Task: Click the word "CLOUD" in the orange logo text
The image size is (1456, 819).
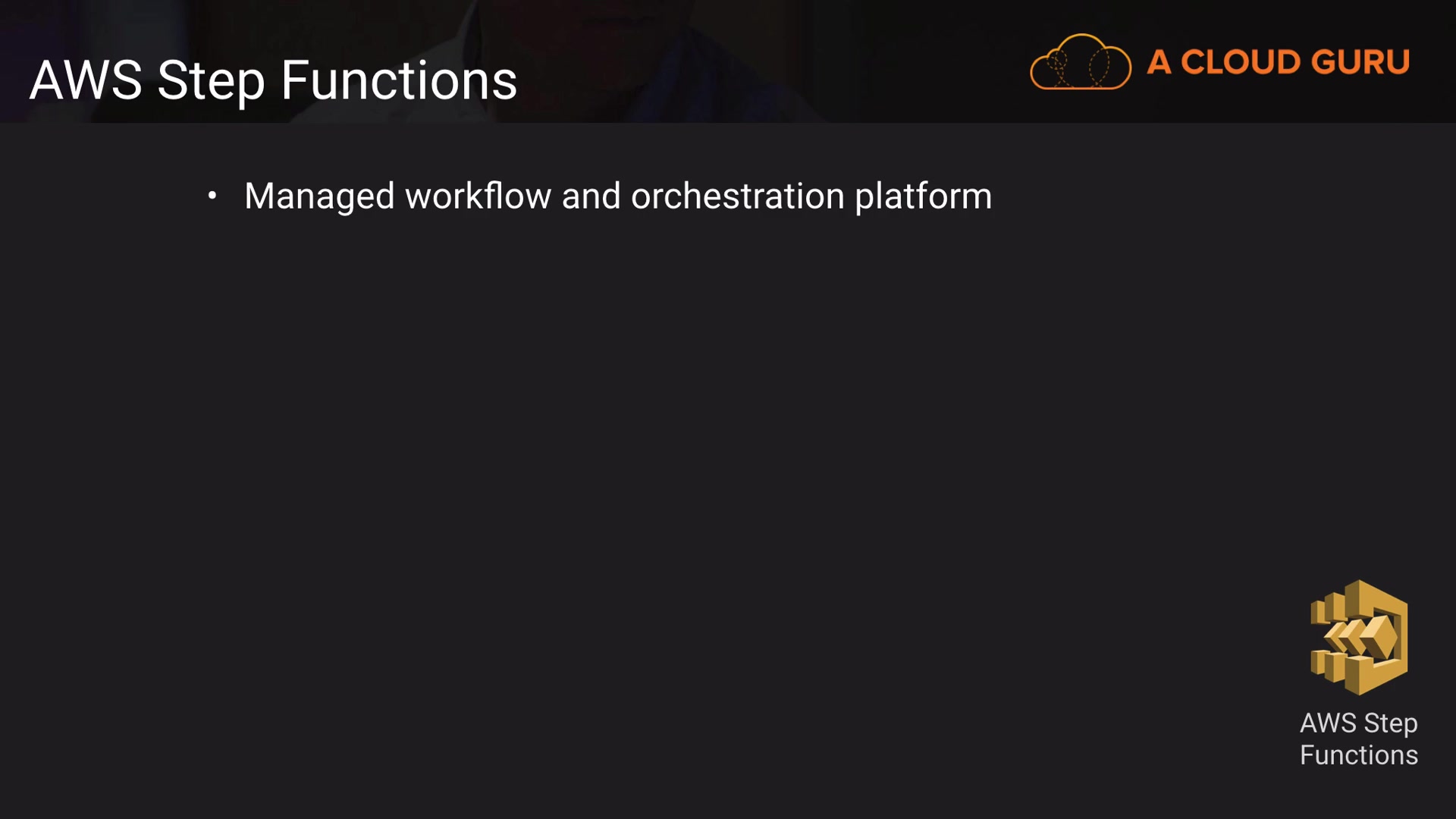Action: pyautogui.click(x=1241, y=62)
